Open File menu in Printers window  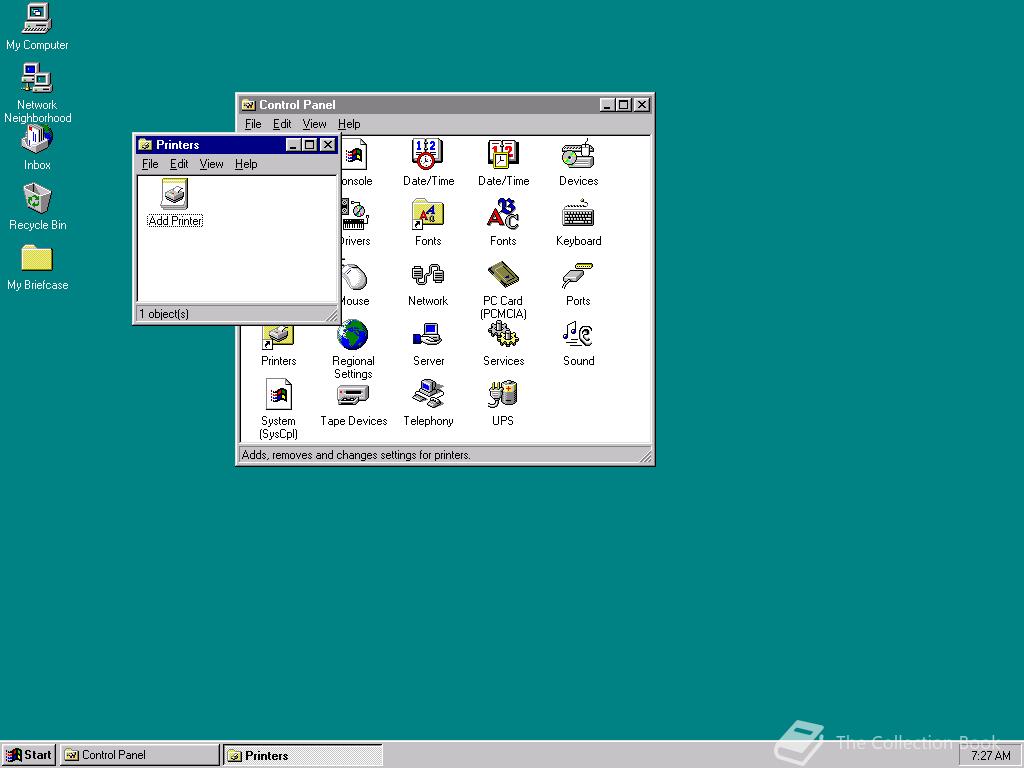coord(150,164)
